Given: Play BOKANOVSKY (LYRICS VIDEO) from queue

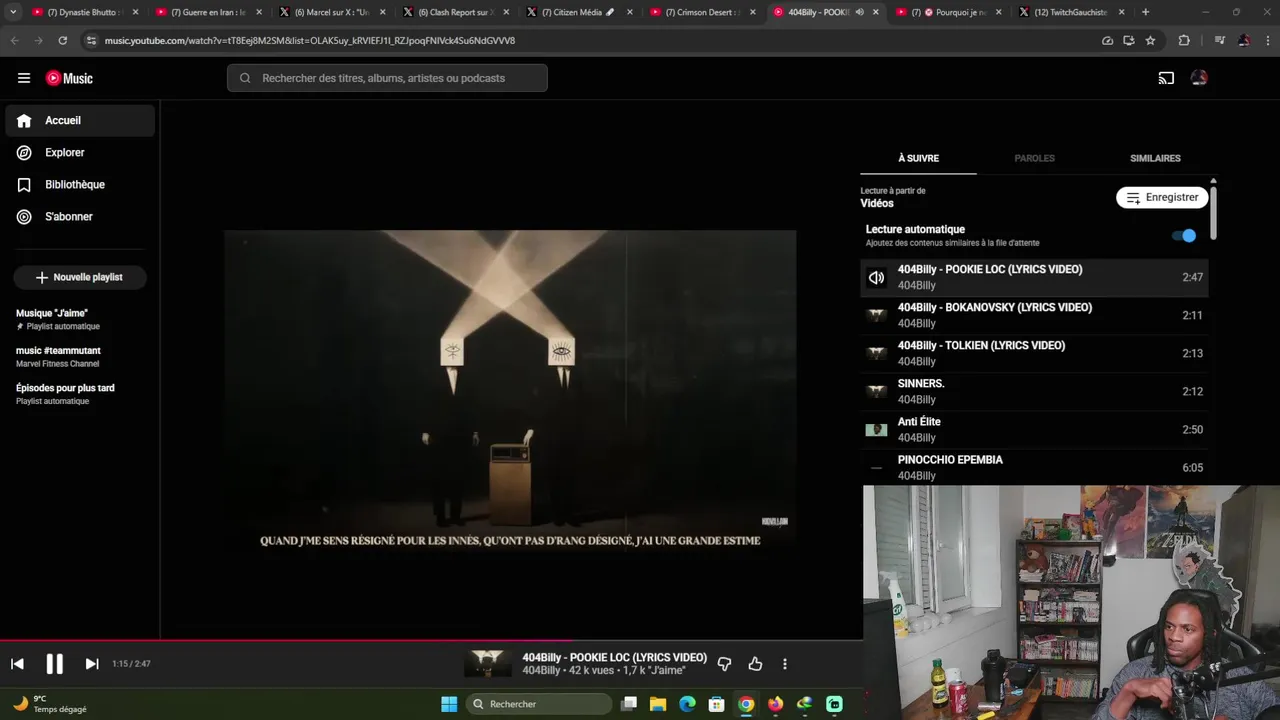Looking at the screenshot, I should click(1034, 315).
